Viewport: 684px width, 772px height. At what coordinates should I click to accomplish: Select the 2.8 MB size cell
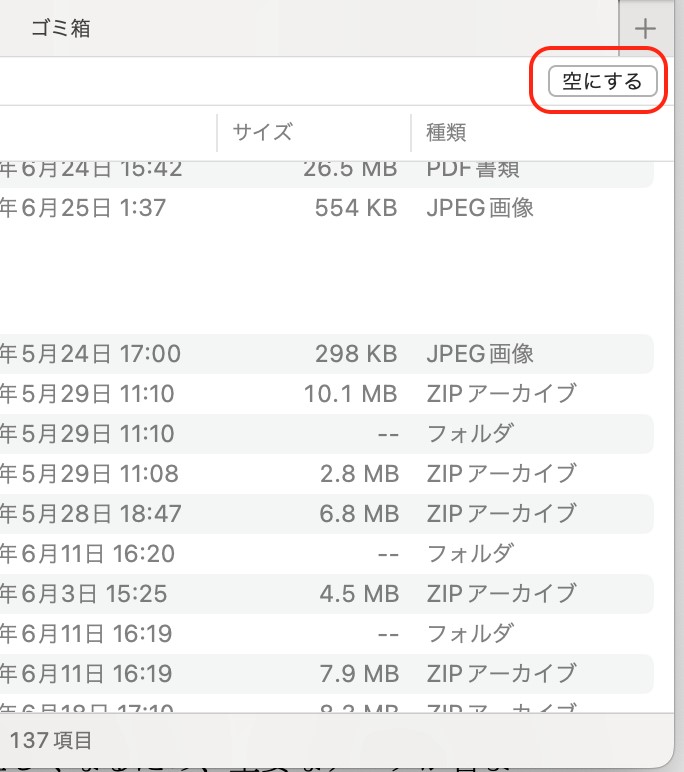[x=359, y=474]
